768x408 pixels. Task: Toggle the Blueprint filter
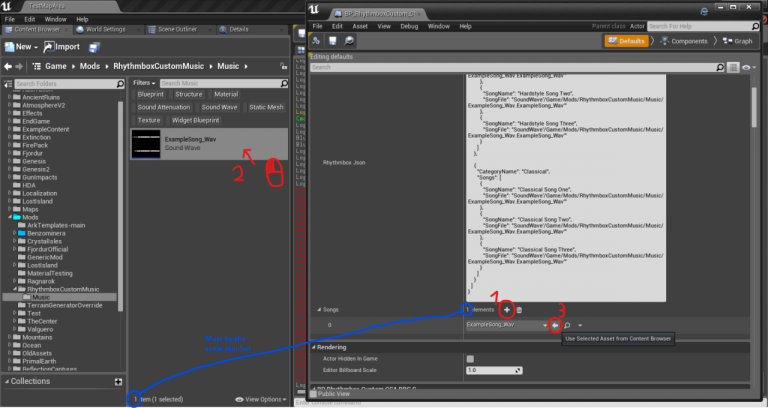tap(150, 95)
